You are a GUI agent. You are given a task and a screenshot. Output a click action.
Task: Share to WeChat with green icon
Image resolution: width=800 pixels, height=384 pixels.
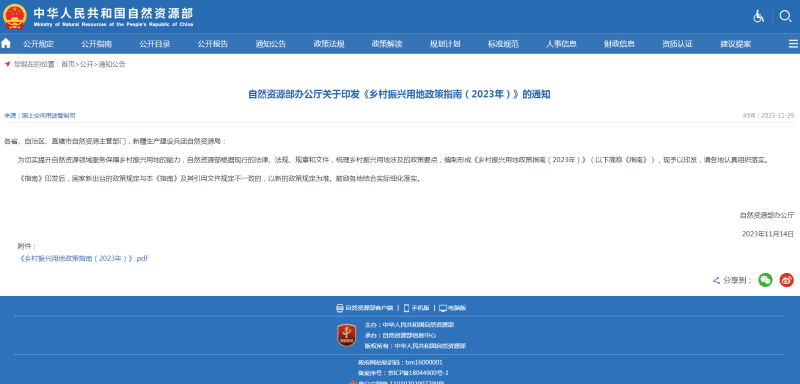[765, 280]
